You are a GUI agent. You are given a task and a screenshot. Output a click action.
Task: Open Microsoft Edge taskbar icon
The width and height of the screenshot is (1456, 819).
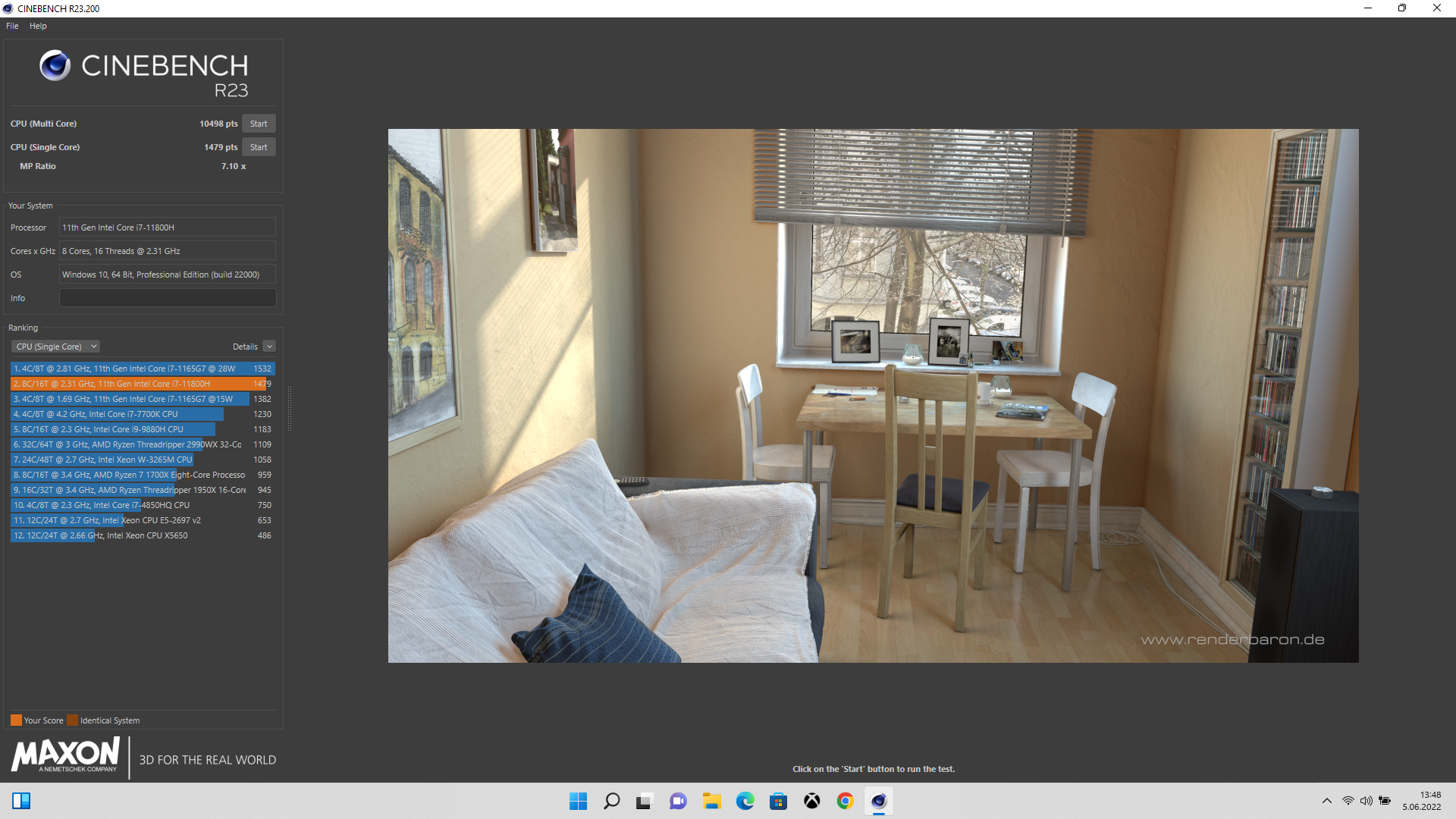pyautogui.click(x=745, y=801)
